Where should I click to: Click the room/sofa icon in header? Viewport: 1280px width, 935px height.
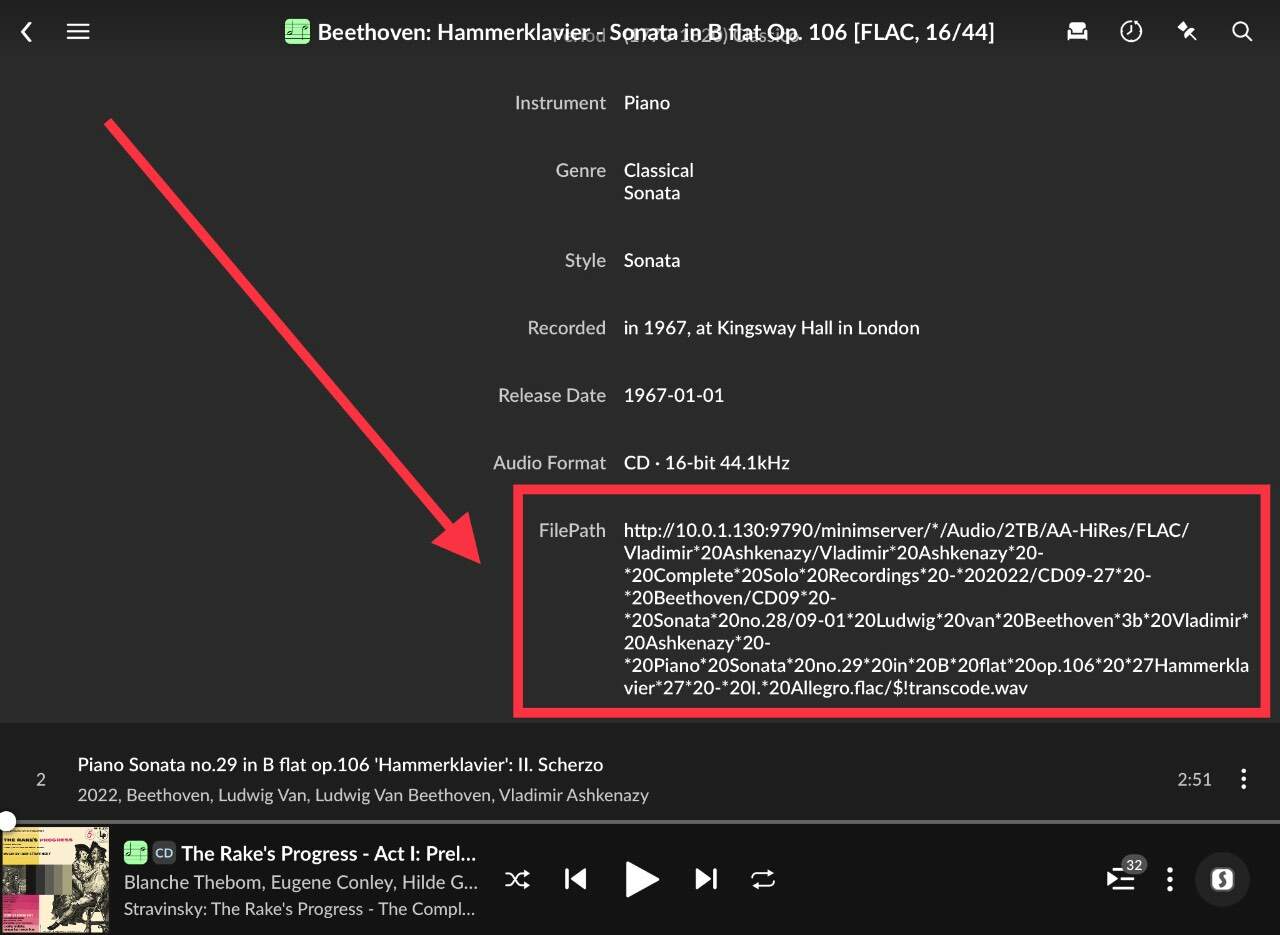click(x=1077, y=32)
